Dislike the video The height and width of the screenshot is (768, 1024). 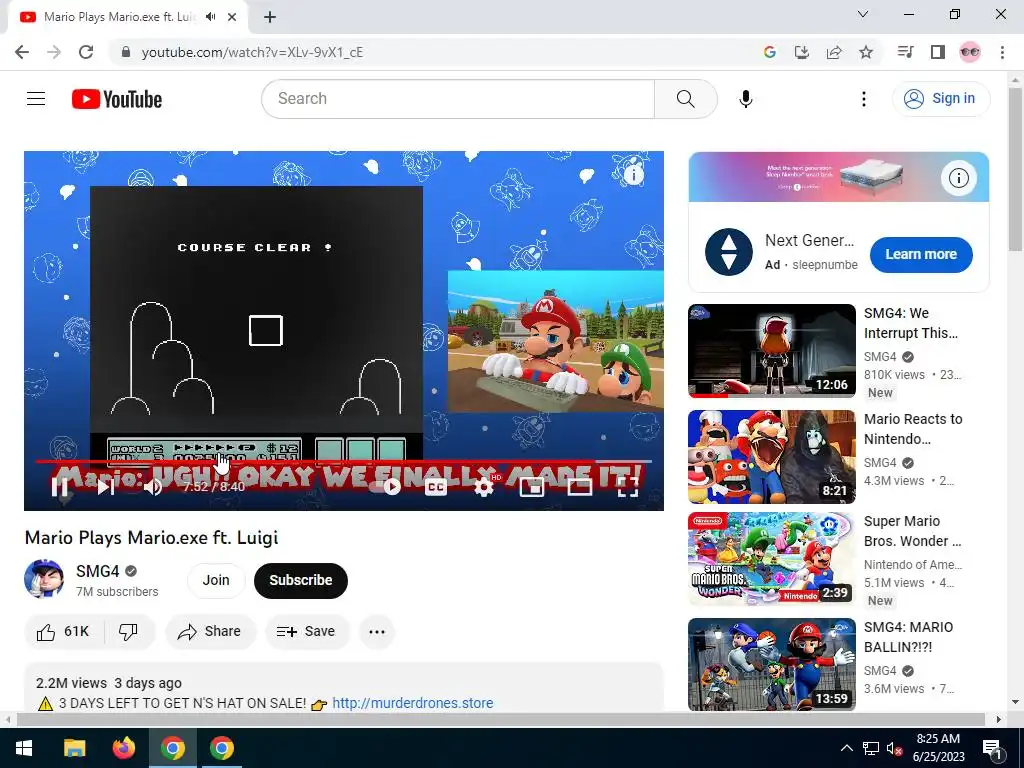coord(129,632)
